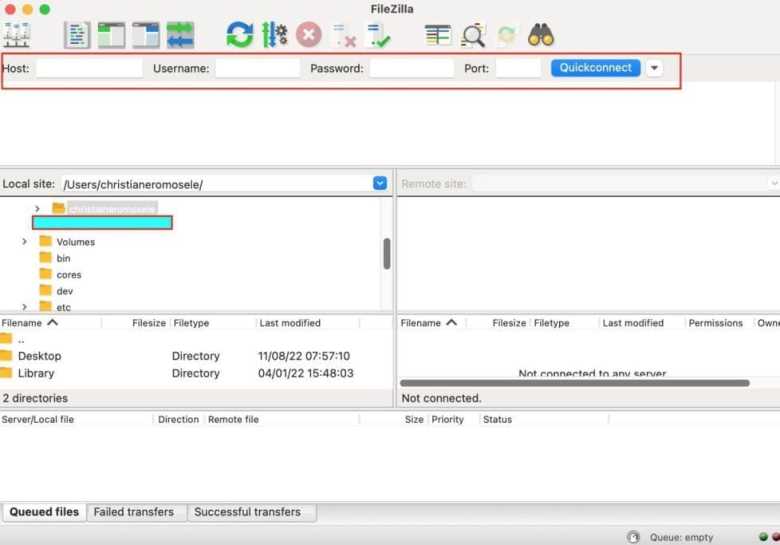Select the bin folder
780x545 pixels.
[63, 258]
